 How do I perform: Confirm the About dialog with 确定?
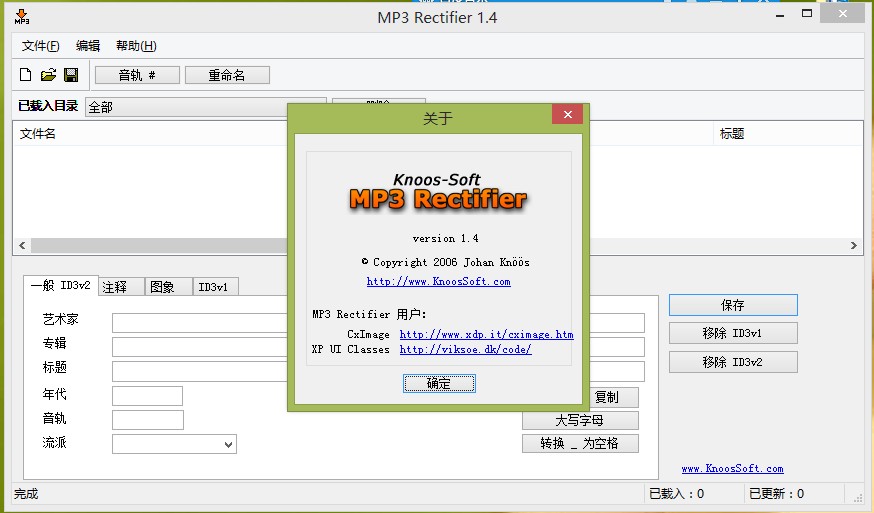pos(439,384)
